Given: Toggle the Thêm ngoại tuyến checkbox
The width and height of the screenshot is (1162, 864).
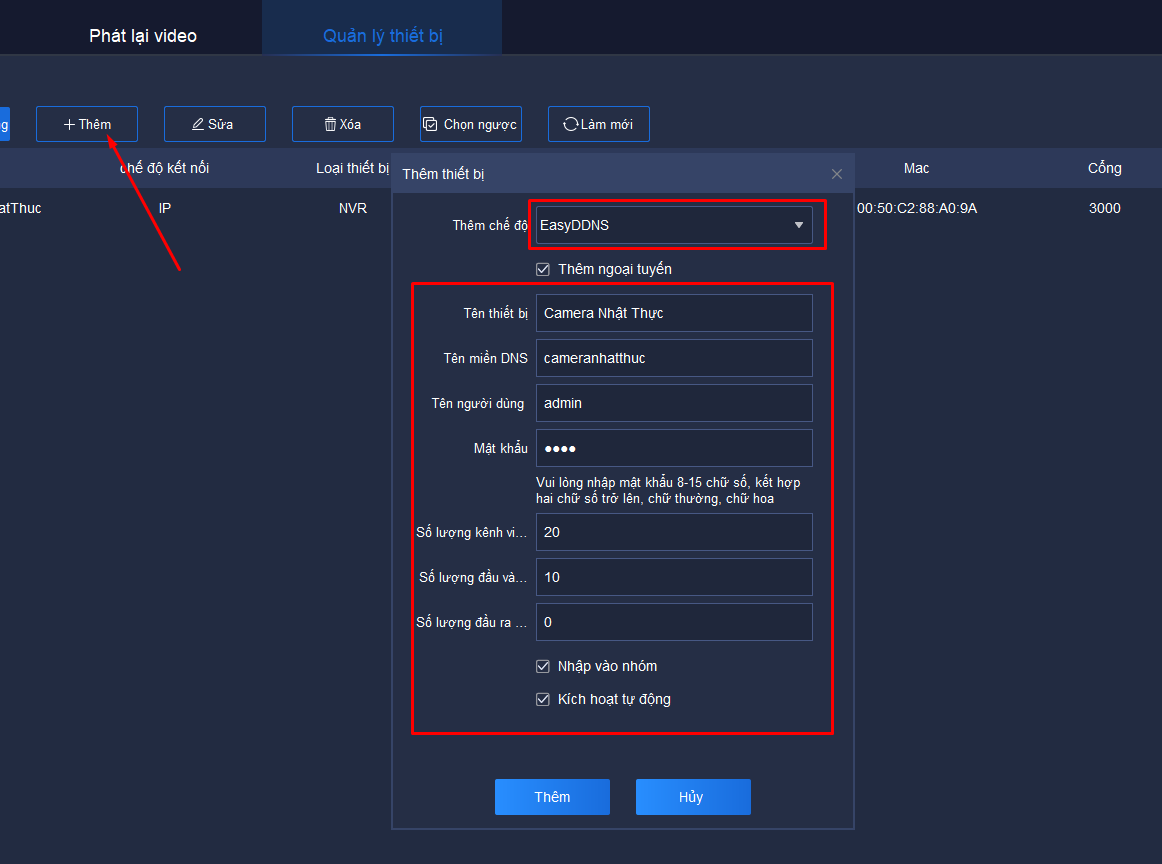Looking at the screenshot, I should click(x=543, y=269).
